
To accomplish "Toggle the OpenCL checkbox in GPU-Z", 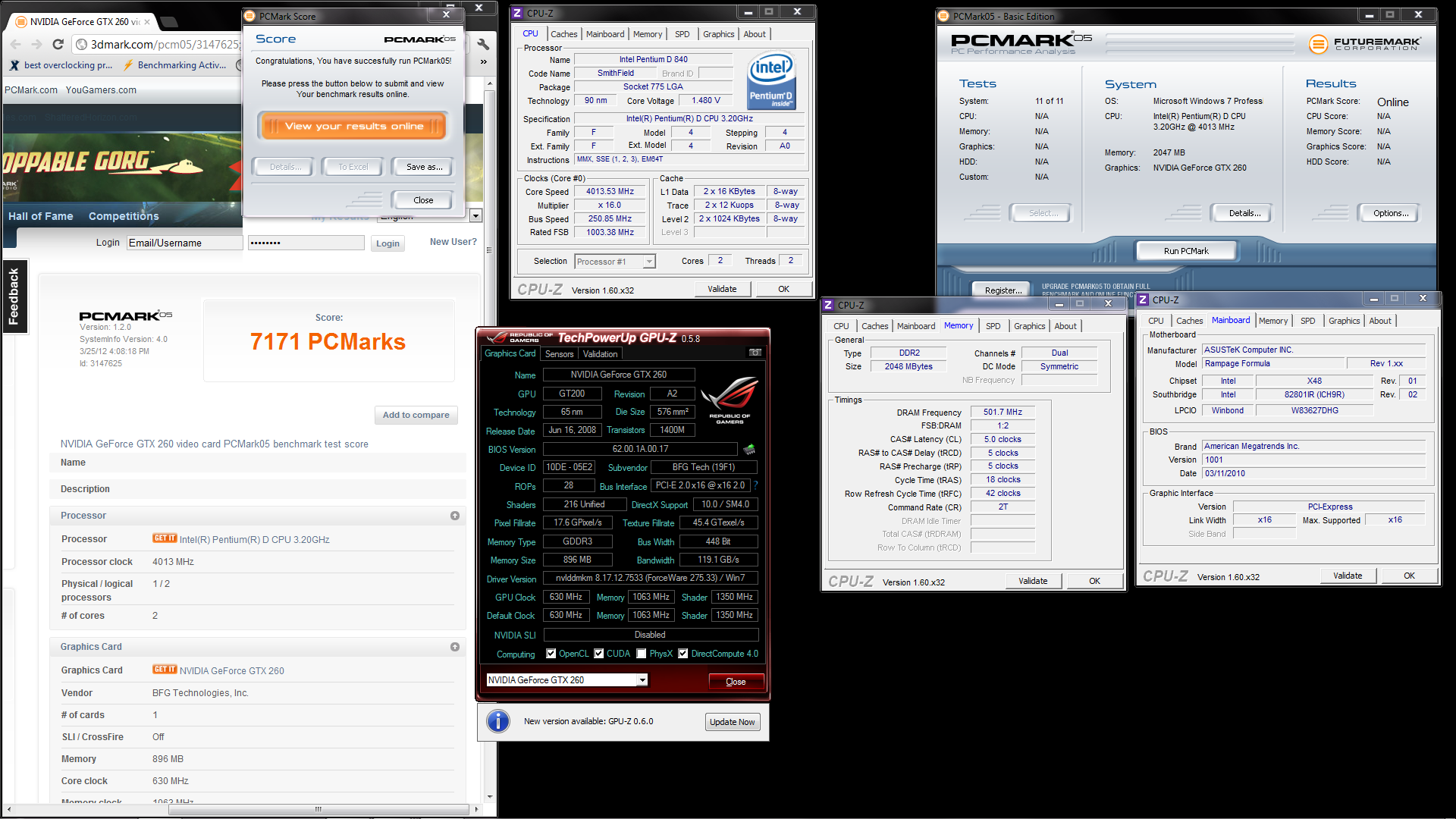I will click(551, 654).
